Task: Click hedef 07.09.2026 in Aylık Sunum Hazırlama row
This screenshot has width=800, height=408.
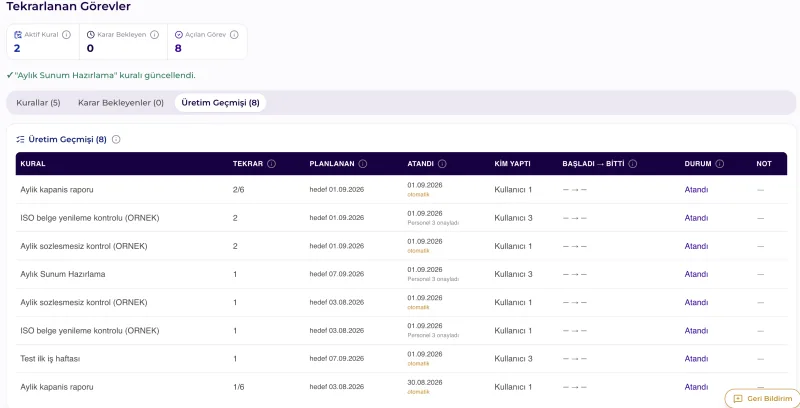Action: pyautogui.click(x=337, y=274)
